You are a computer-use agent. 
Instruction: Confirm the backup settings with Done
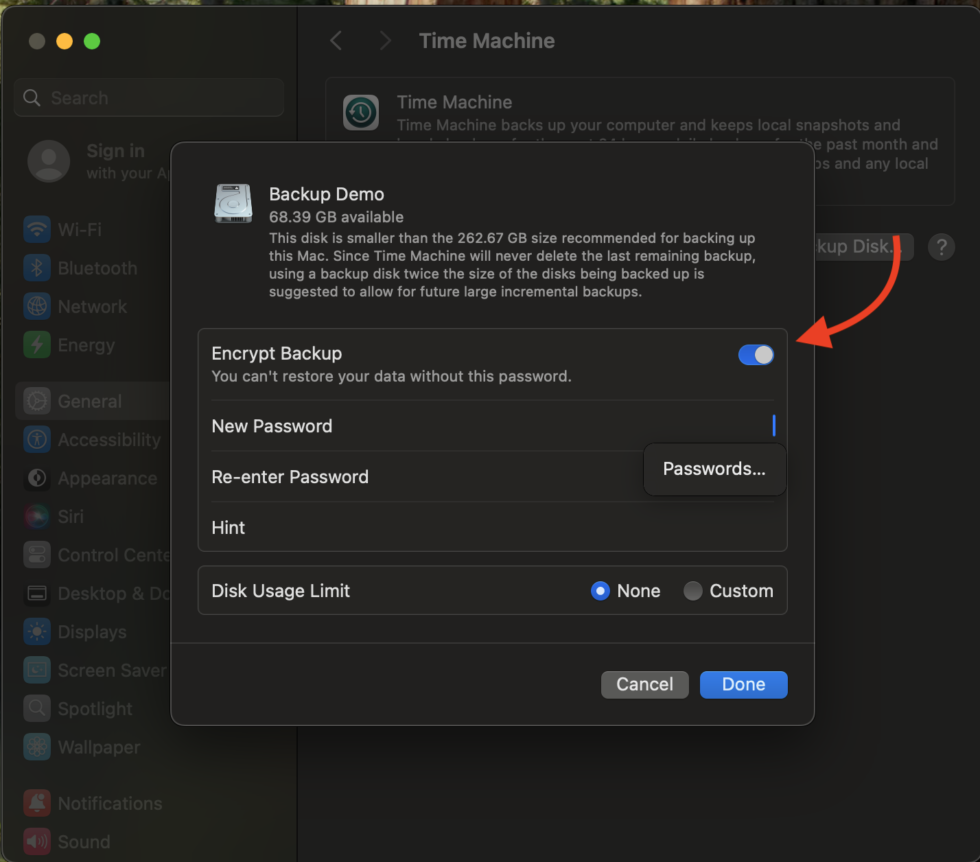[743, 684]
